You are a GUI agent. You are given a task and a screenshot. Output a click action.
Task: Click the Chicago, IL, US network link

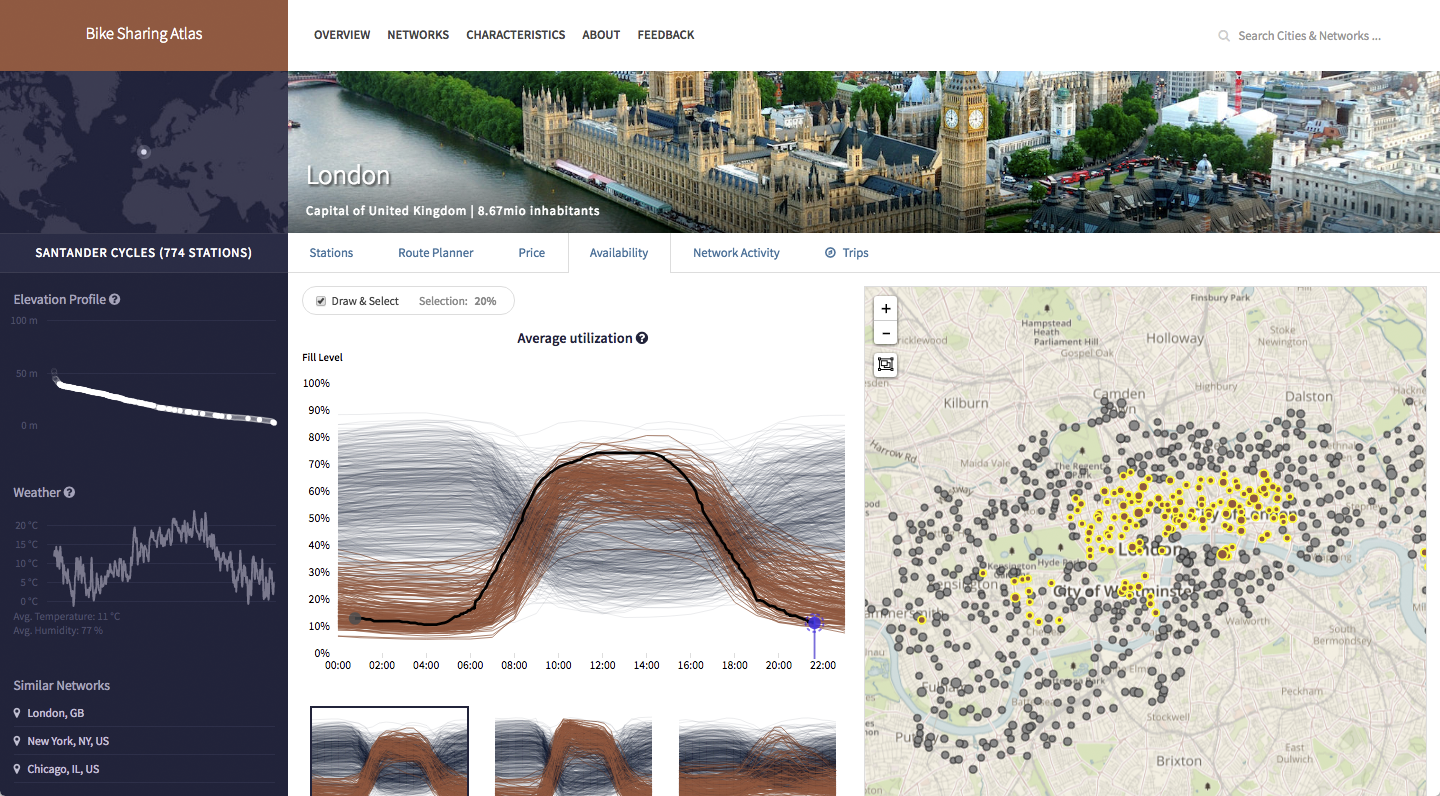pos(63,769)
